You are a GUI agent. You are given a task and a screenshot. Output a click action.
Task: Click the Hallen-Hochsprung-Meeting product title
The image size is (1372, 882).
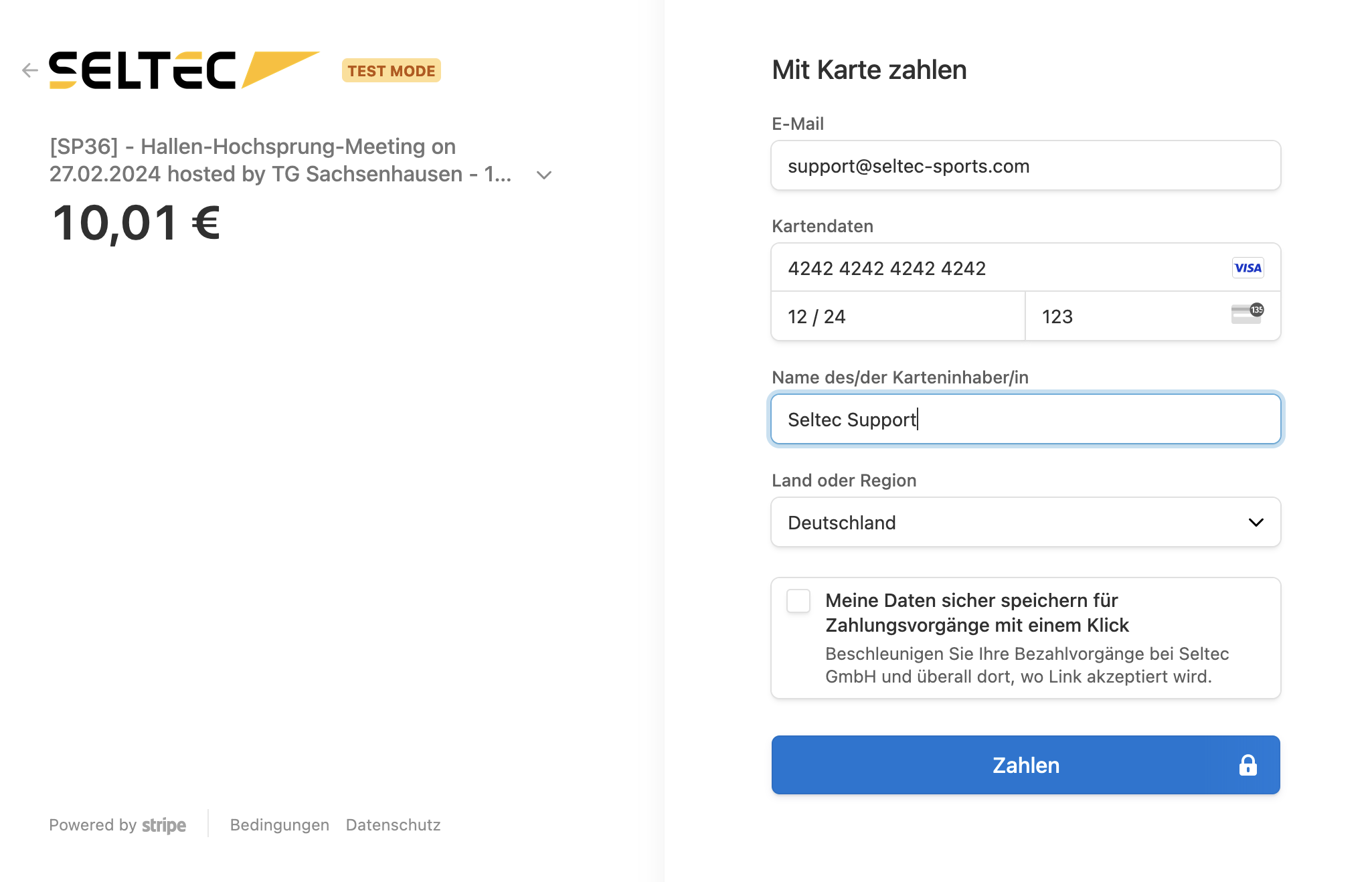click(x=281, y=160)
